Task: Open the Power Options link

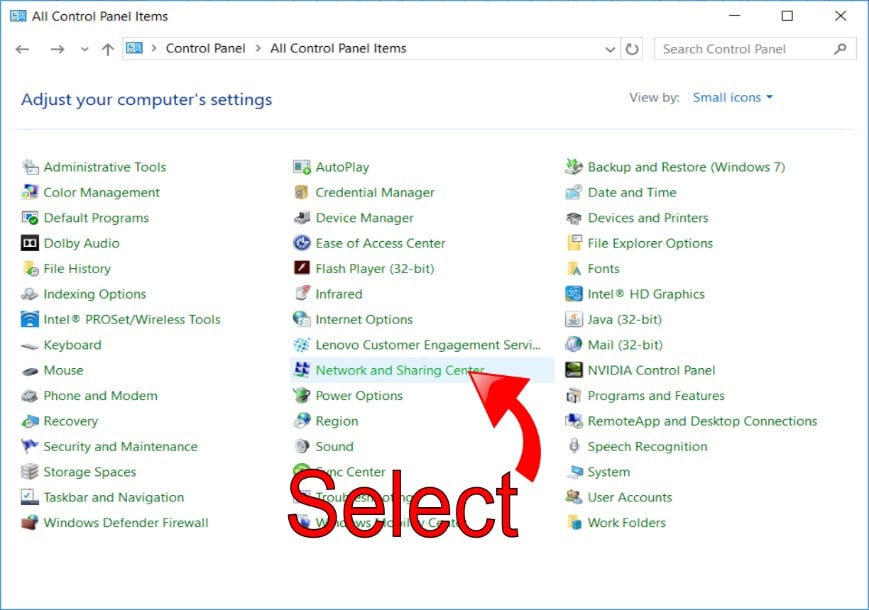Action: pyautogui.click(x=359, y=396)
